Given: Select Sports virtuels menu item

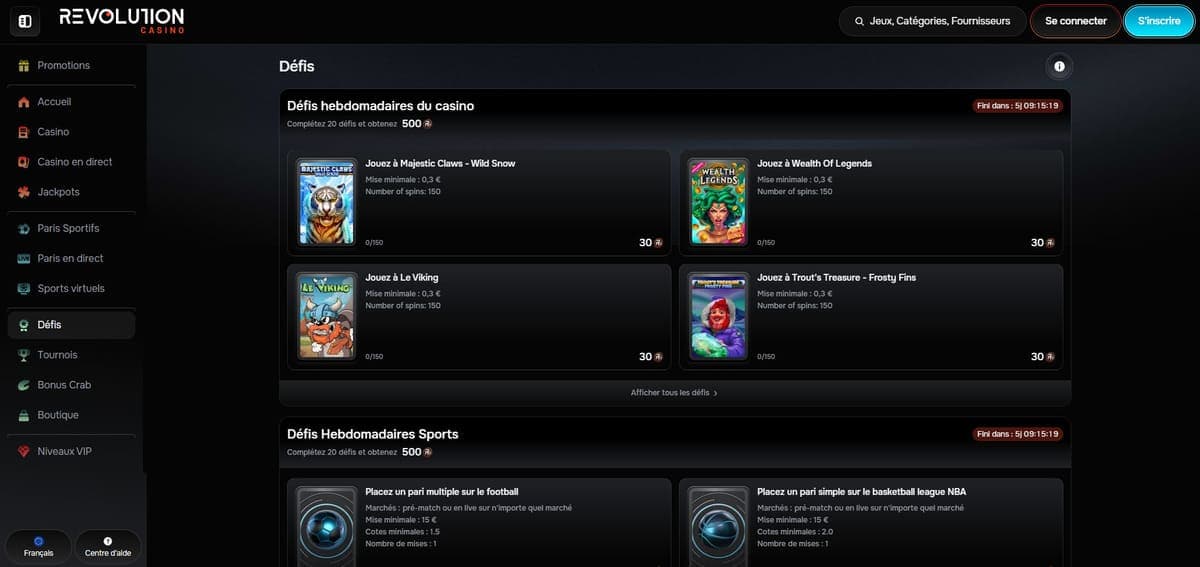Looking at the screenshot, I should pyautogui.click(x=71, y=288).
